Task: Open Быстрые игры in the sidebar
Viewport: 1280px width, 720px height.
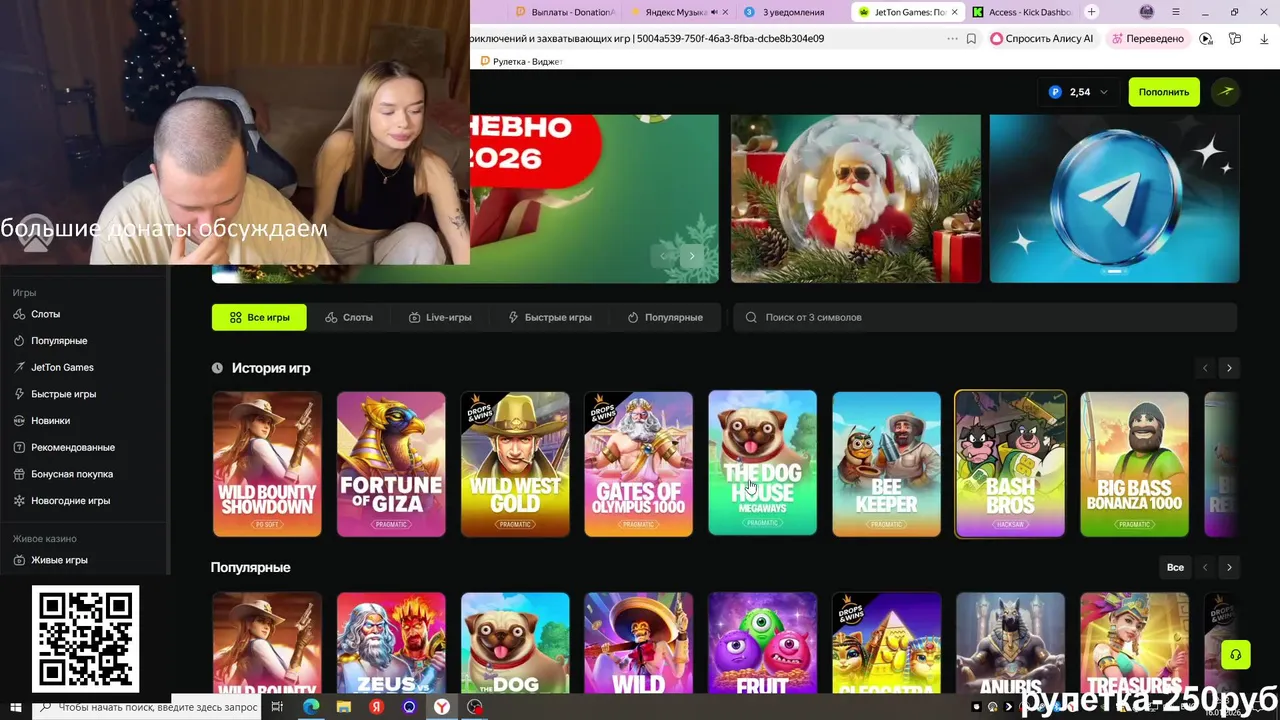Action: [63, 394]
